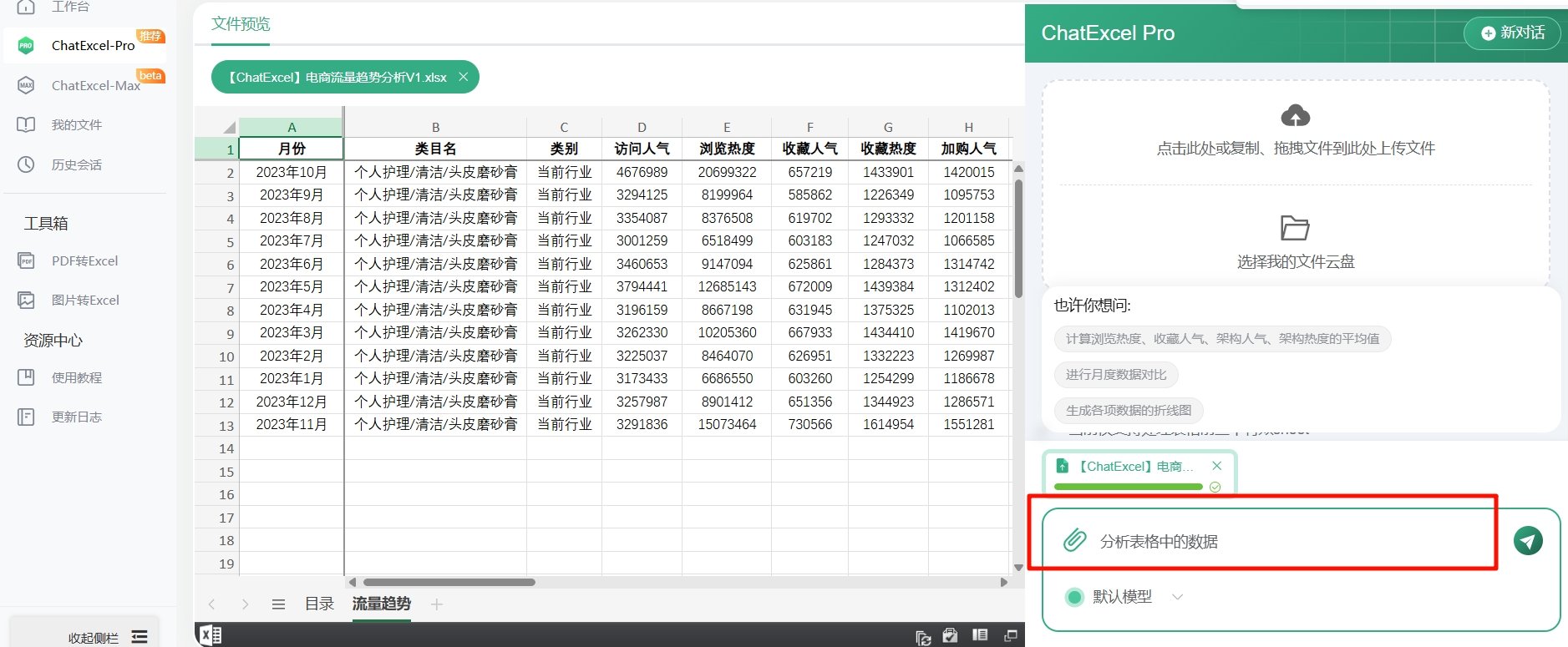Choose suggestion 进行月度数据对比
1568x647 pixels.
[1115, 374]
